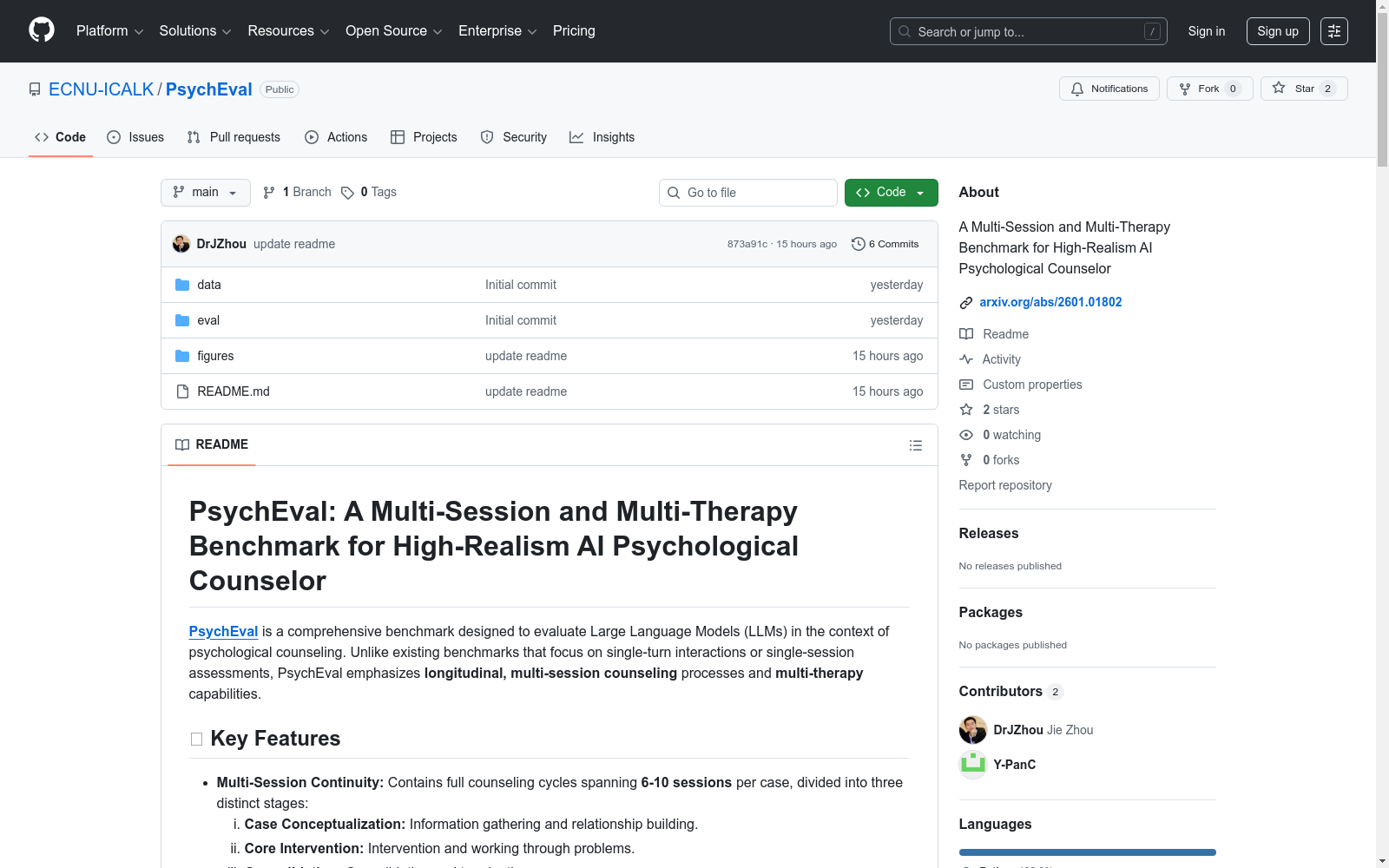
Task: Expand the Enterprise menu
Action: point(497,31)
